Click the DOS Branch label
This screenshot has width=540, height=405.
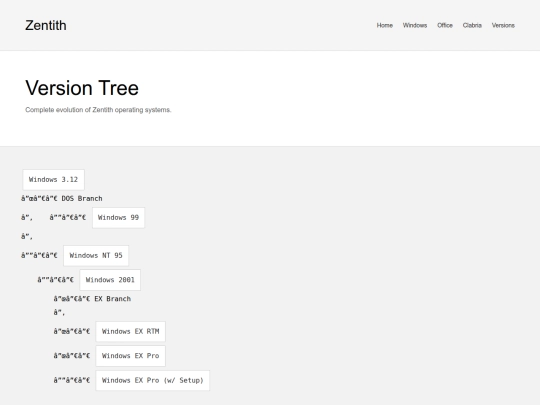pos(82,199)
